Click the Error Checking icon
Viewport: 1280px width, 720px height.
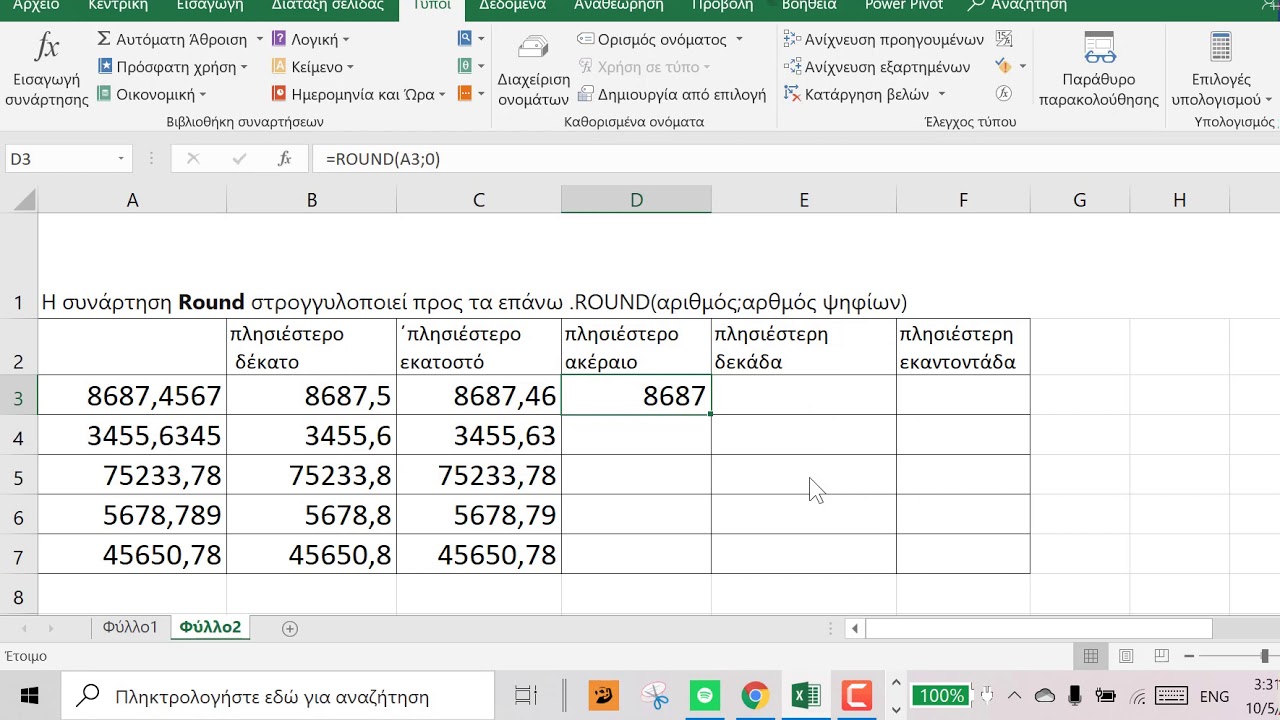tap(1004, 66)
